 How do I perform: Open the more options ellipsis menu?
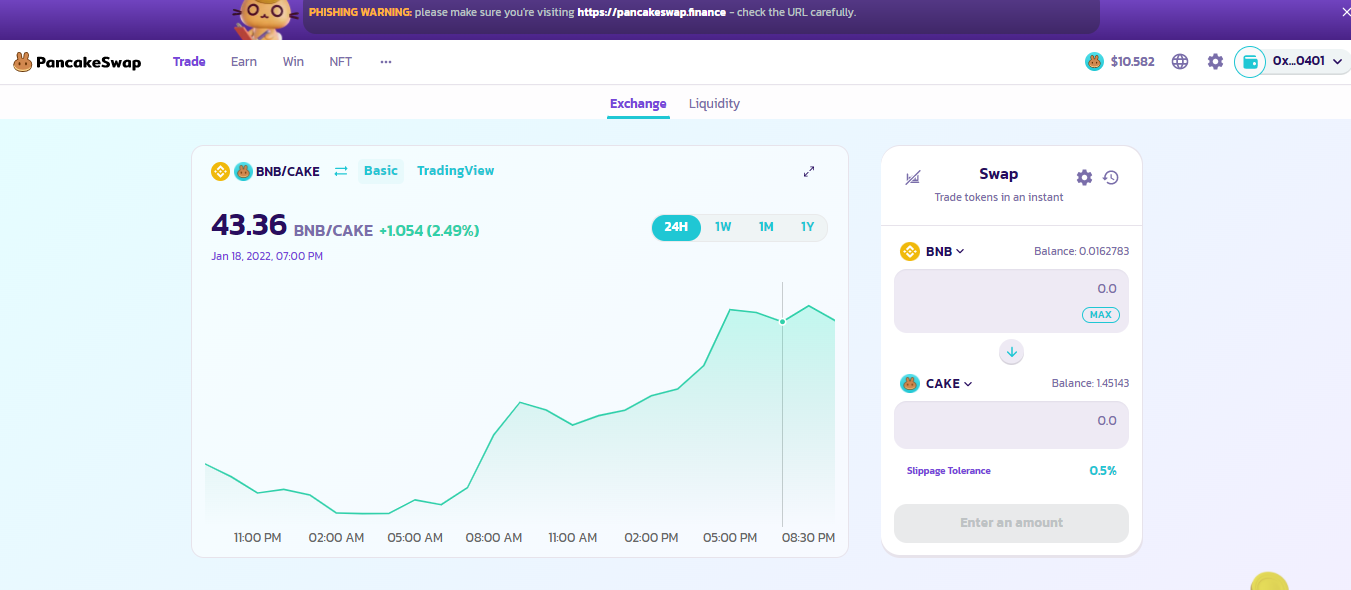tap(386, 62)
